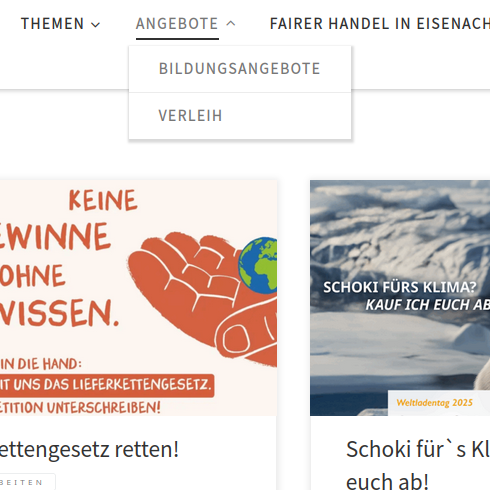This screenshot has width=490, height=490.
Task: Open the Themen menu
Action: pos(52,24)
